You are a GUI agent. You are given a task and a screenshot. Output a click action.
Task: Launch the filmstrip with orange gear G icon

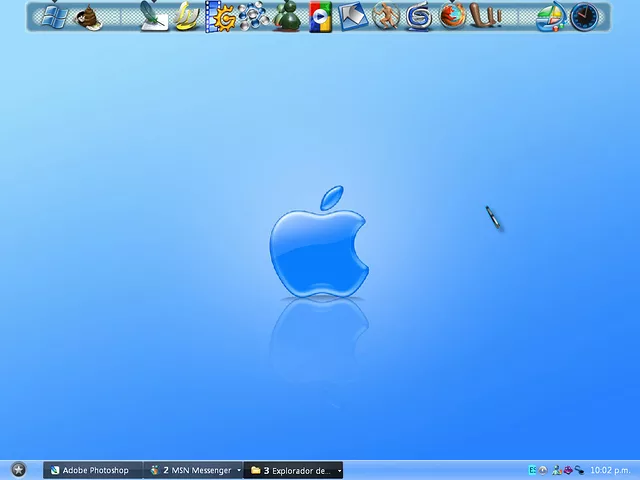click(220, 17)
